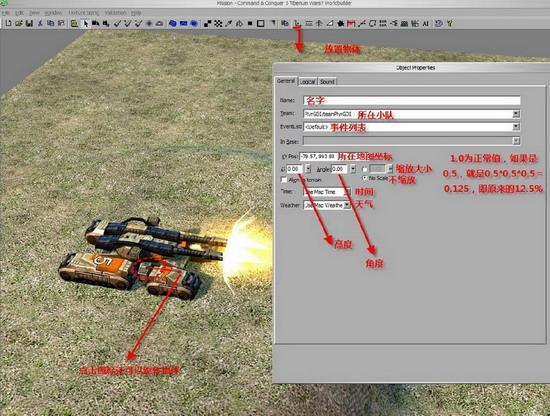Viewport: 550px width, 416px height.
Task: Select the eyedropper tool
Action: [x=229, y=24]
